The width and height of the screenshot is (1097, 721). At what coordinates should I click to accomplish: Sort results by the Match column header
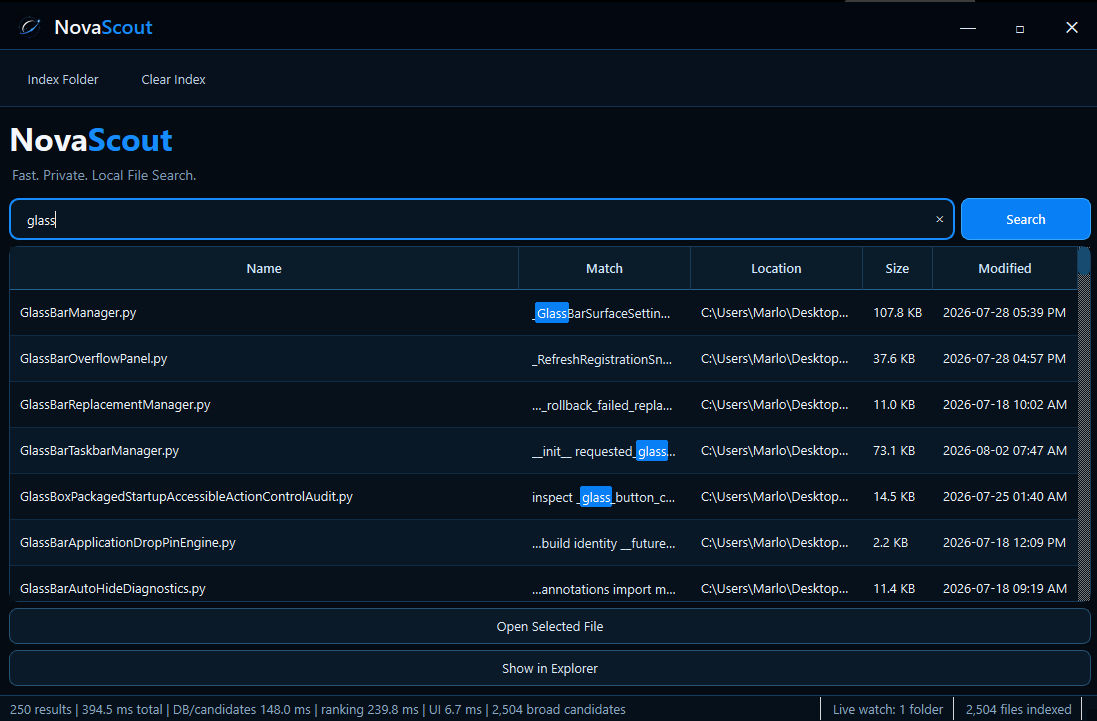[x=604, y=269]
